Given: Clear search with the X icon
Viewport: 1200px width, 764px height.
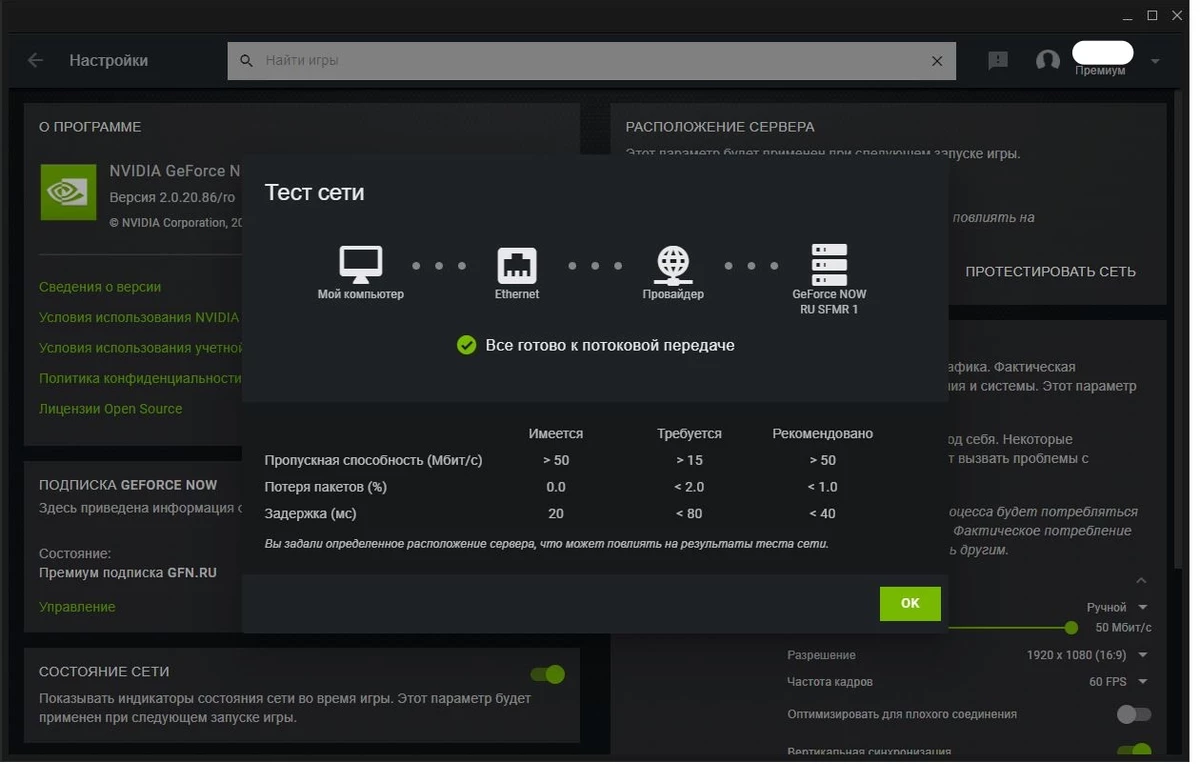Looking at the screenshot, I should pyautogui.click(x=937, y=61).
